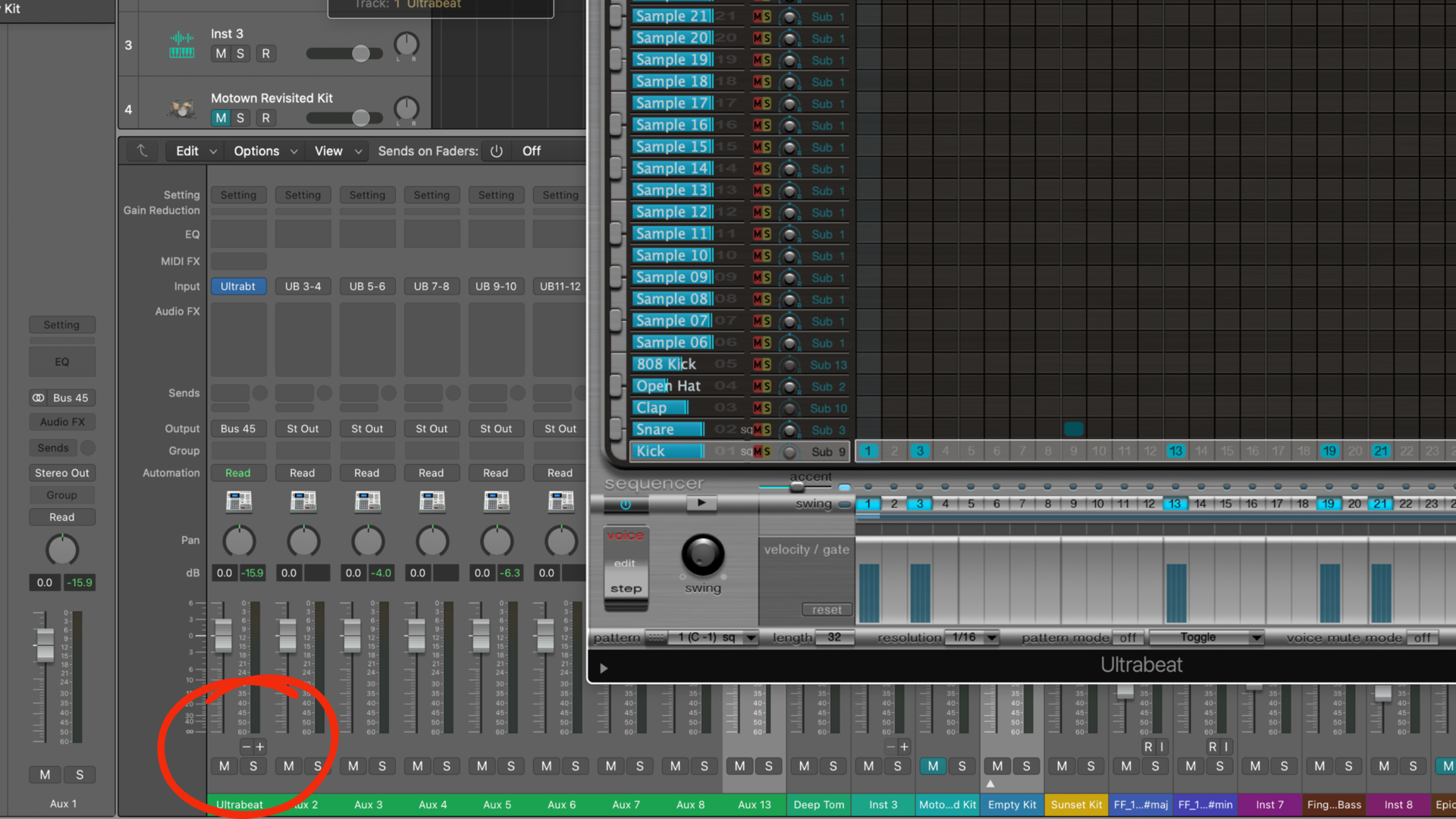Viewport: 1456px width, 819px height.
Task: Open the voice mute mode dropdown
Action: 1422,638
